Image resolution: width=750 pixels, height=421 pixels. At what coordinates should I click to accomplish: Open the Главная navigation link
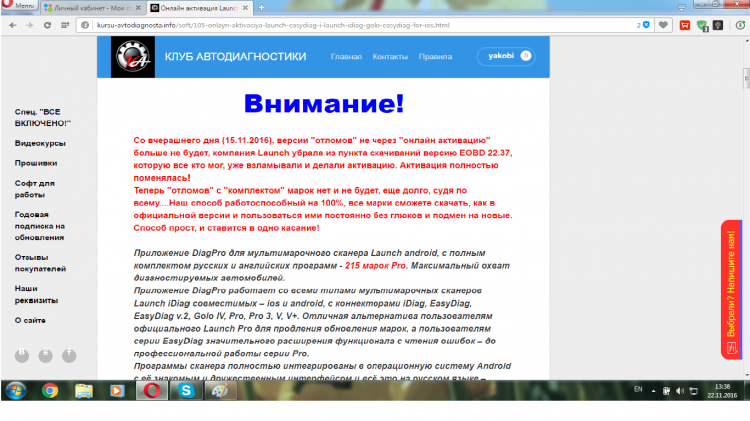coord(346,57)
